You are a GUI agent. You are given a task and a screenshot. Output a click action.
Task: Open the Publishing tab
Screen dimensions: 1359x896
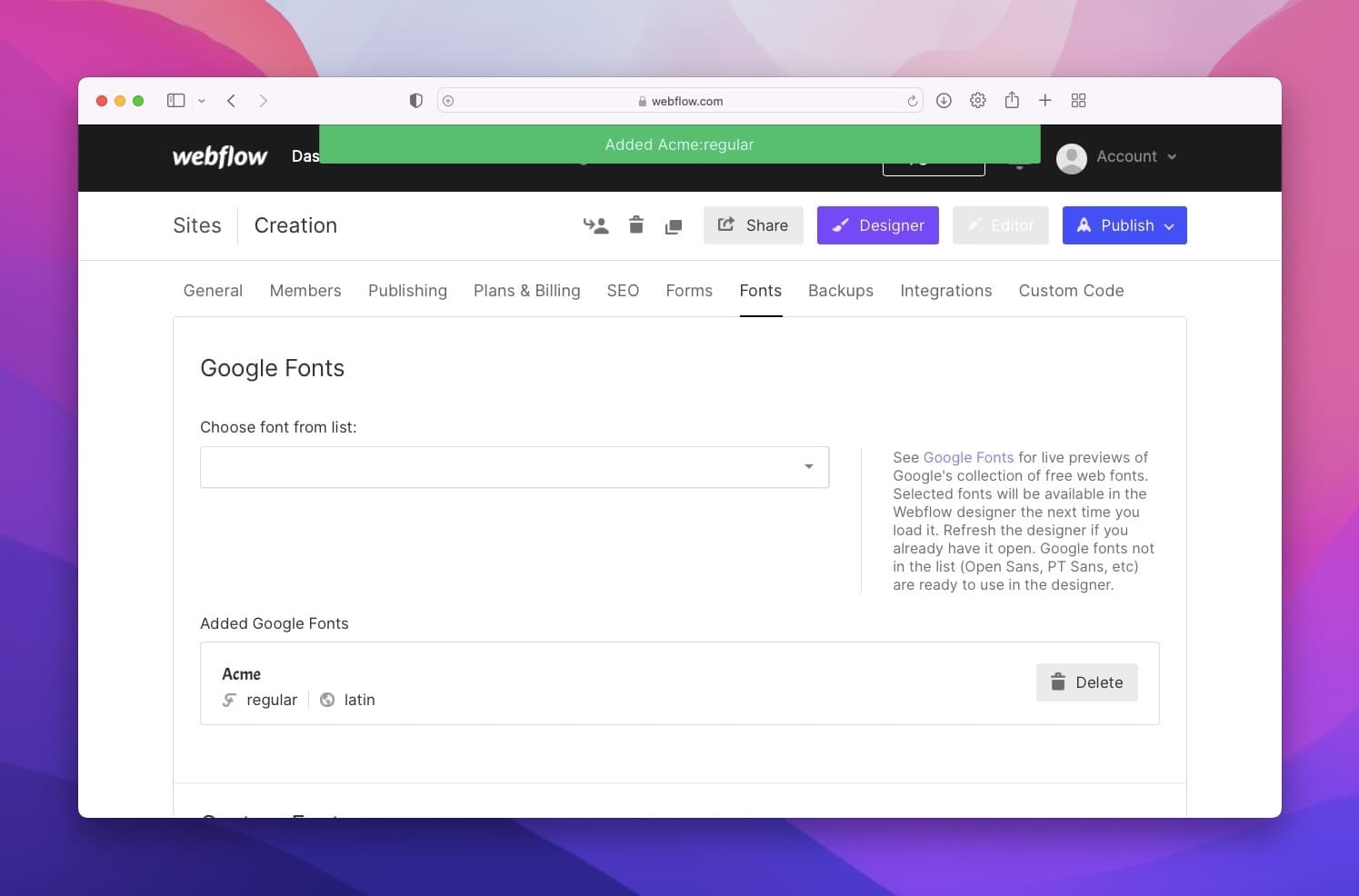pyautogui.click(x=407, y=291)
